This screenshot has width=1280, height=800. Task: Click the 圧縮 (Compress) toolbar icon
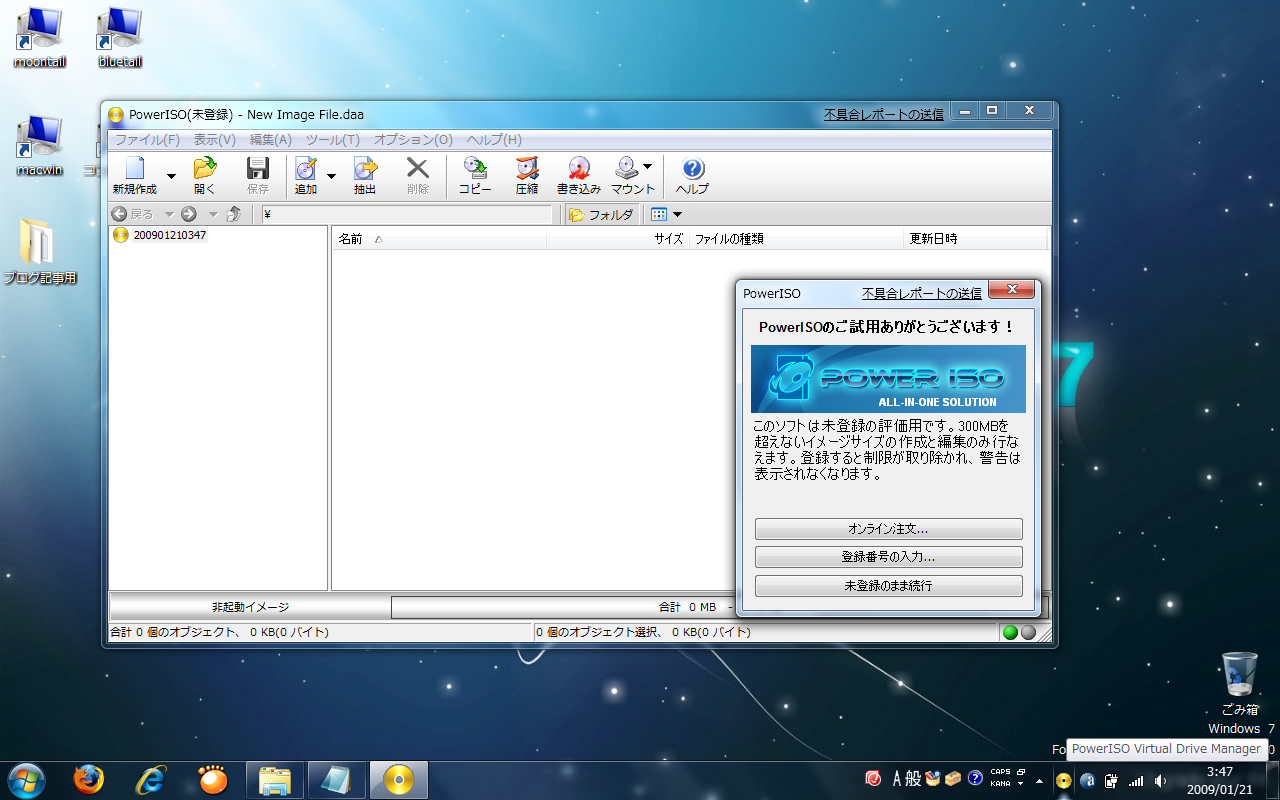point(527,169)
